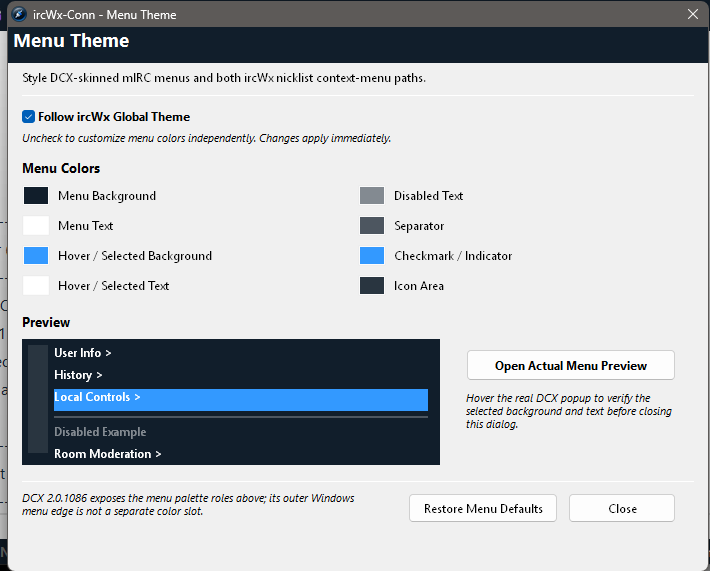Click the 'Style DCX-skinned mIRC menus' description

pos(224,78)
